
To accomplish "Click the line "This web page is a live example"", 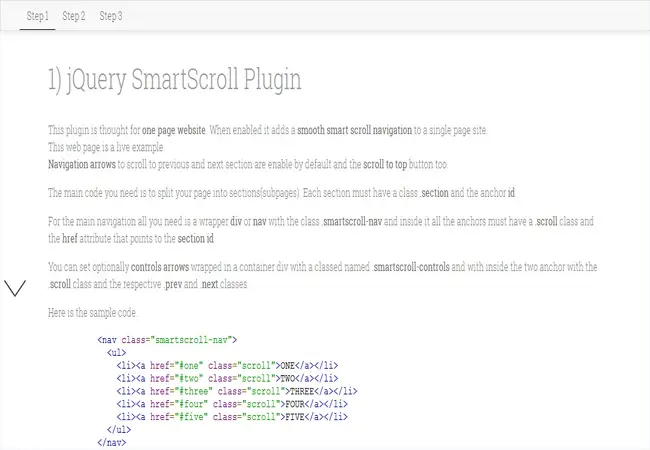I will coord(106,147).
